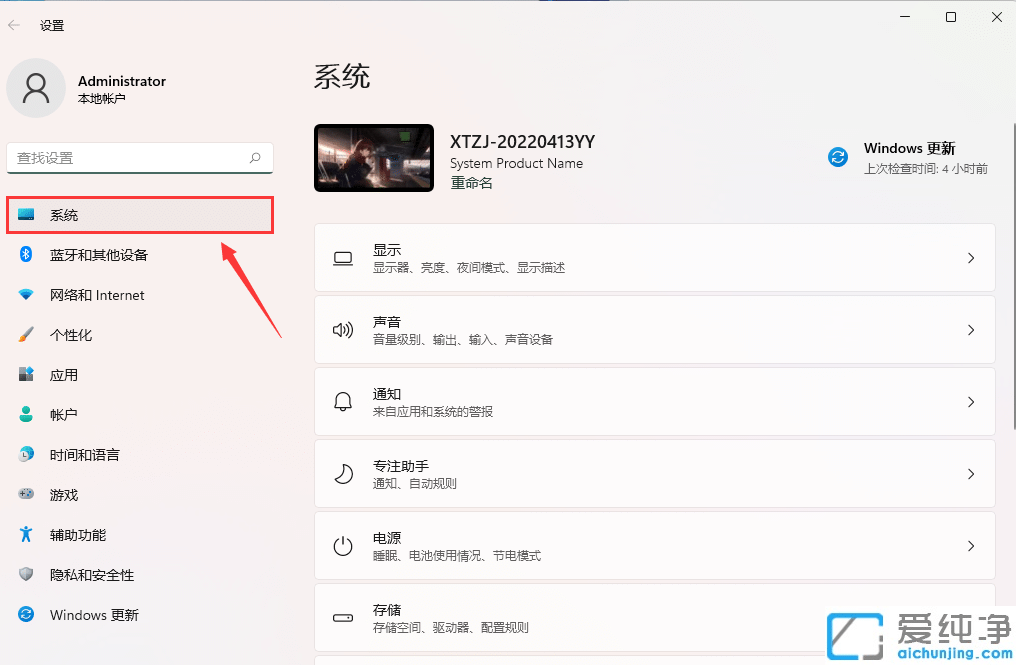Minimize the Settings window
Viewport: 1016px width, 665px height.
(x=905, y=17)
